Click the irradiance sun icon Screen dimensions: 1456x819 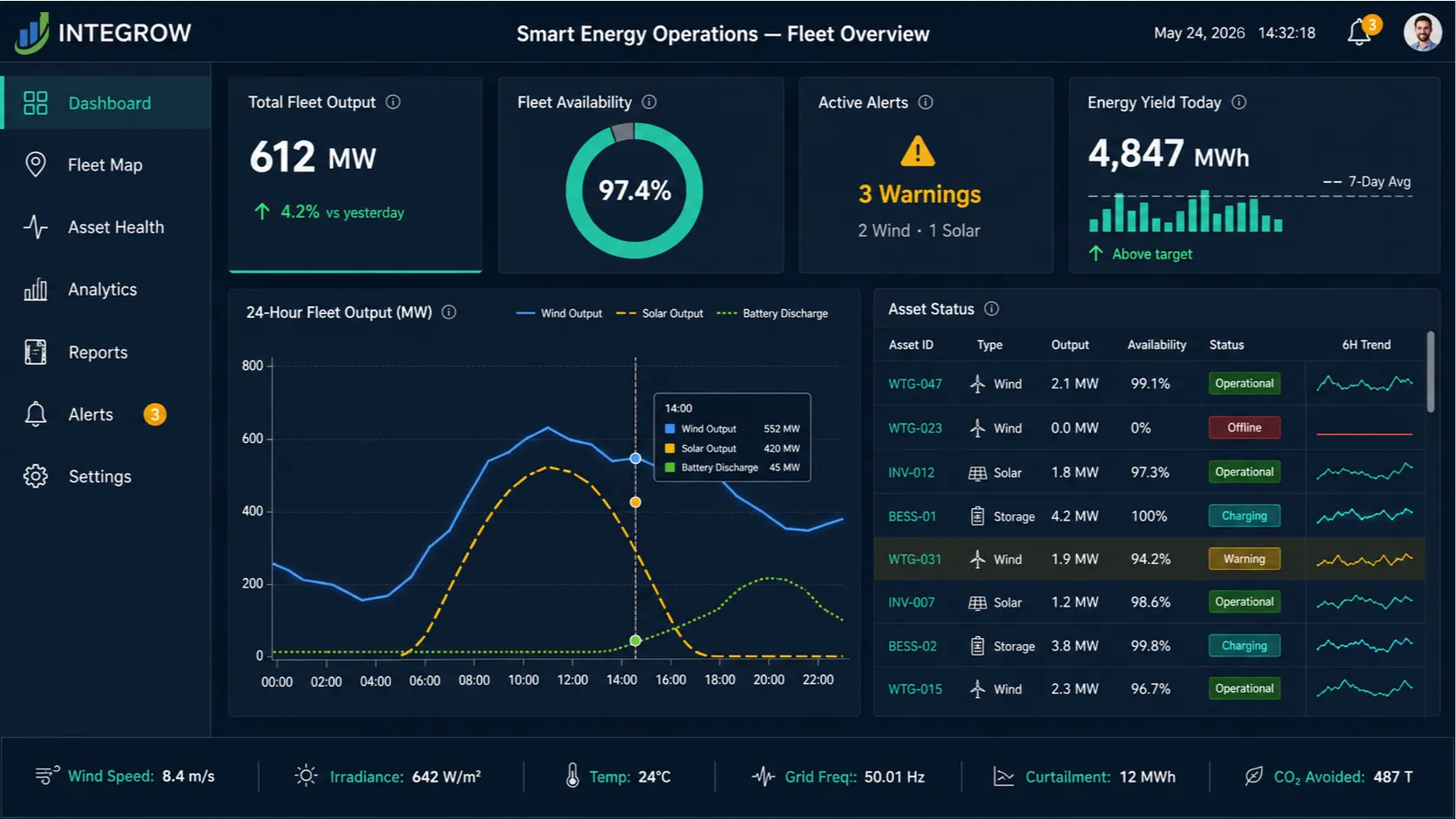(x=306, y=775)
